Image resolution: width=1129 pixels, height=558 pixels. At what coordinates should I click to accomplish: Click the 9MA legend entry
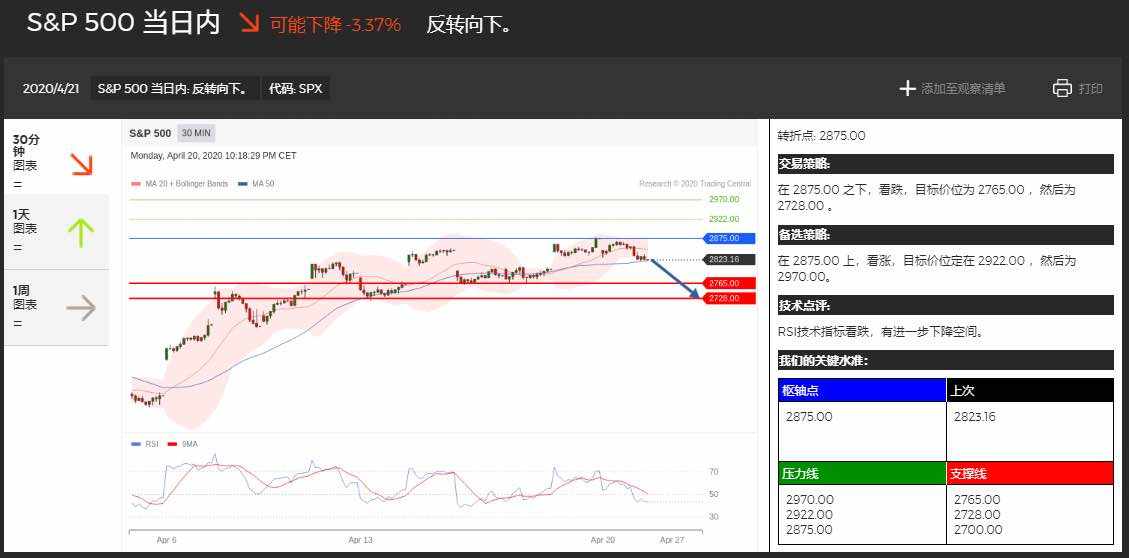pyautogui.click(x=183, y=444)
